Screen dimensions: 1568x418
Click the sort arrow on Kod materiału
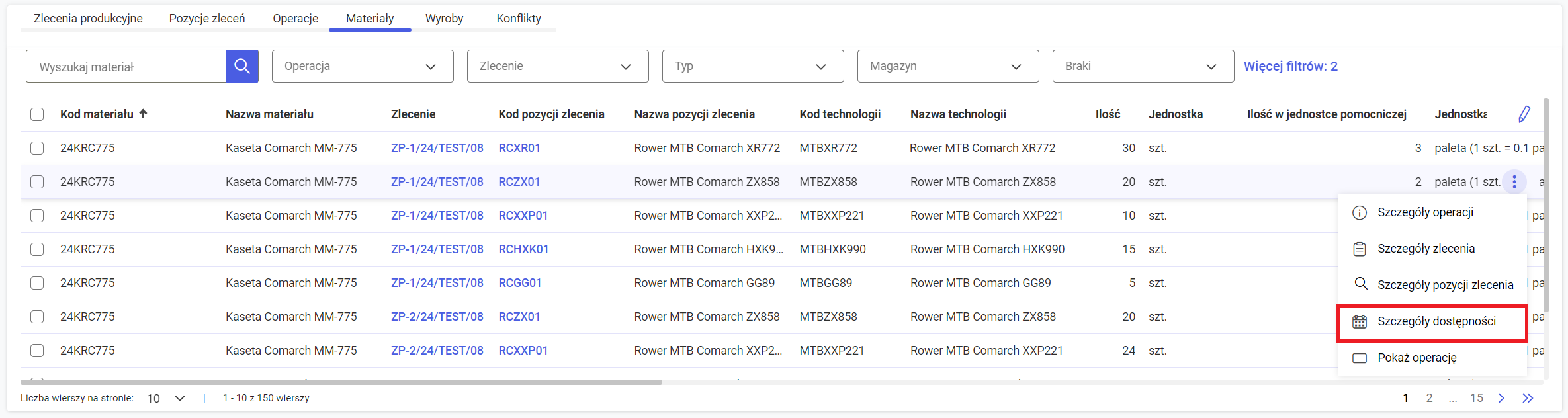(144, 114)
